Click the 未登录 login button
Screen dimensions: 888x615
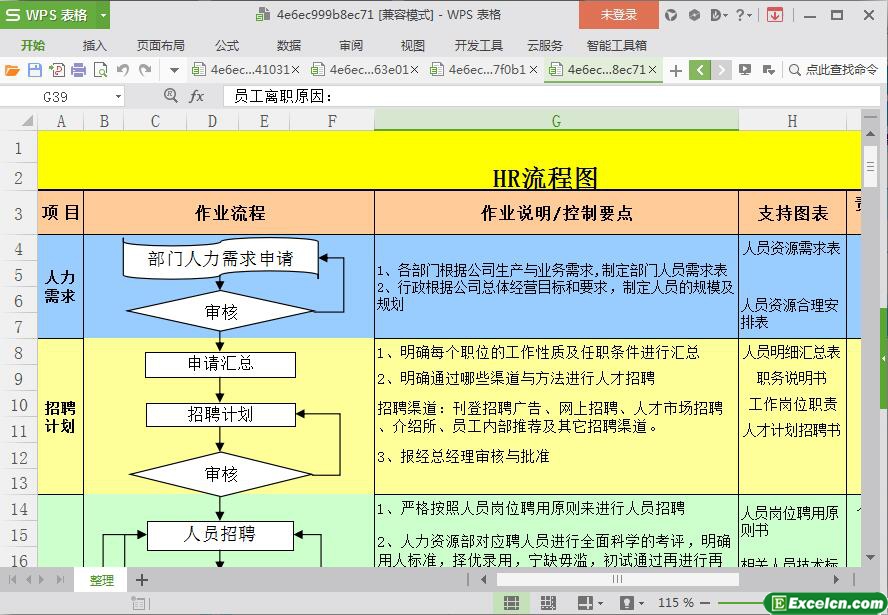coord(619,15)
